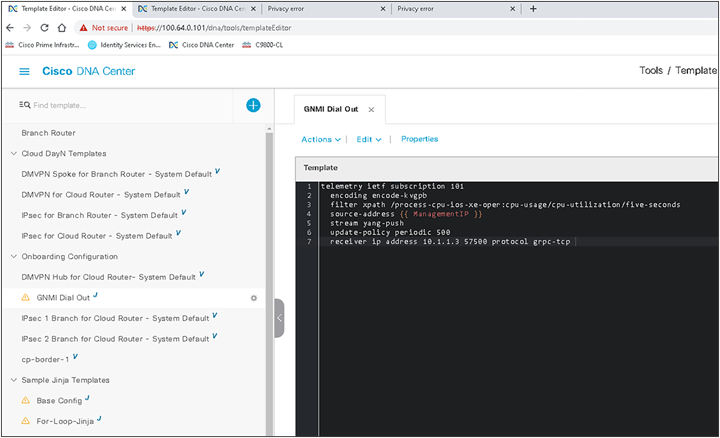Open the Identity Services Engine bookmark
720x438 pixels.
[124, 45]
